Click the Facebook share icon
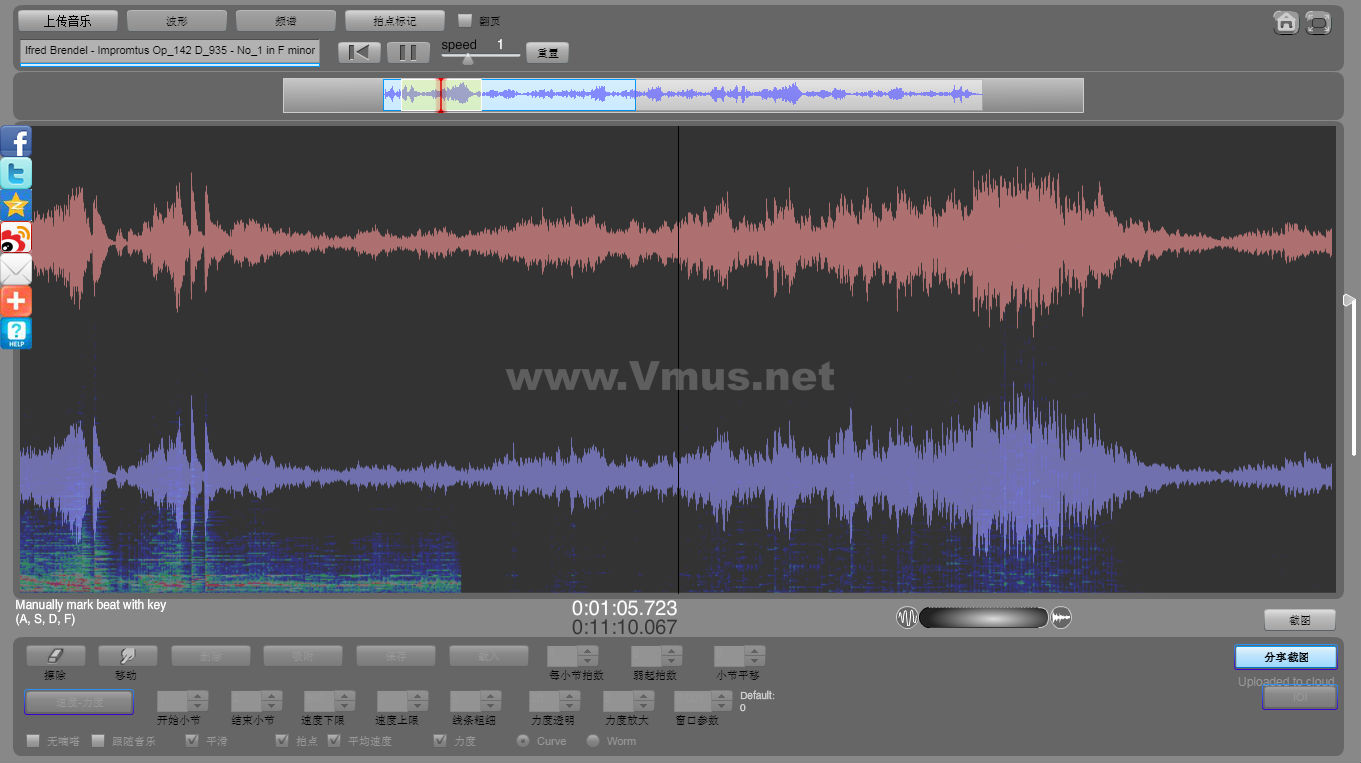 (x=16, y=142)
